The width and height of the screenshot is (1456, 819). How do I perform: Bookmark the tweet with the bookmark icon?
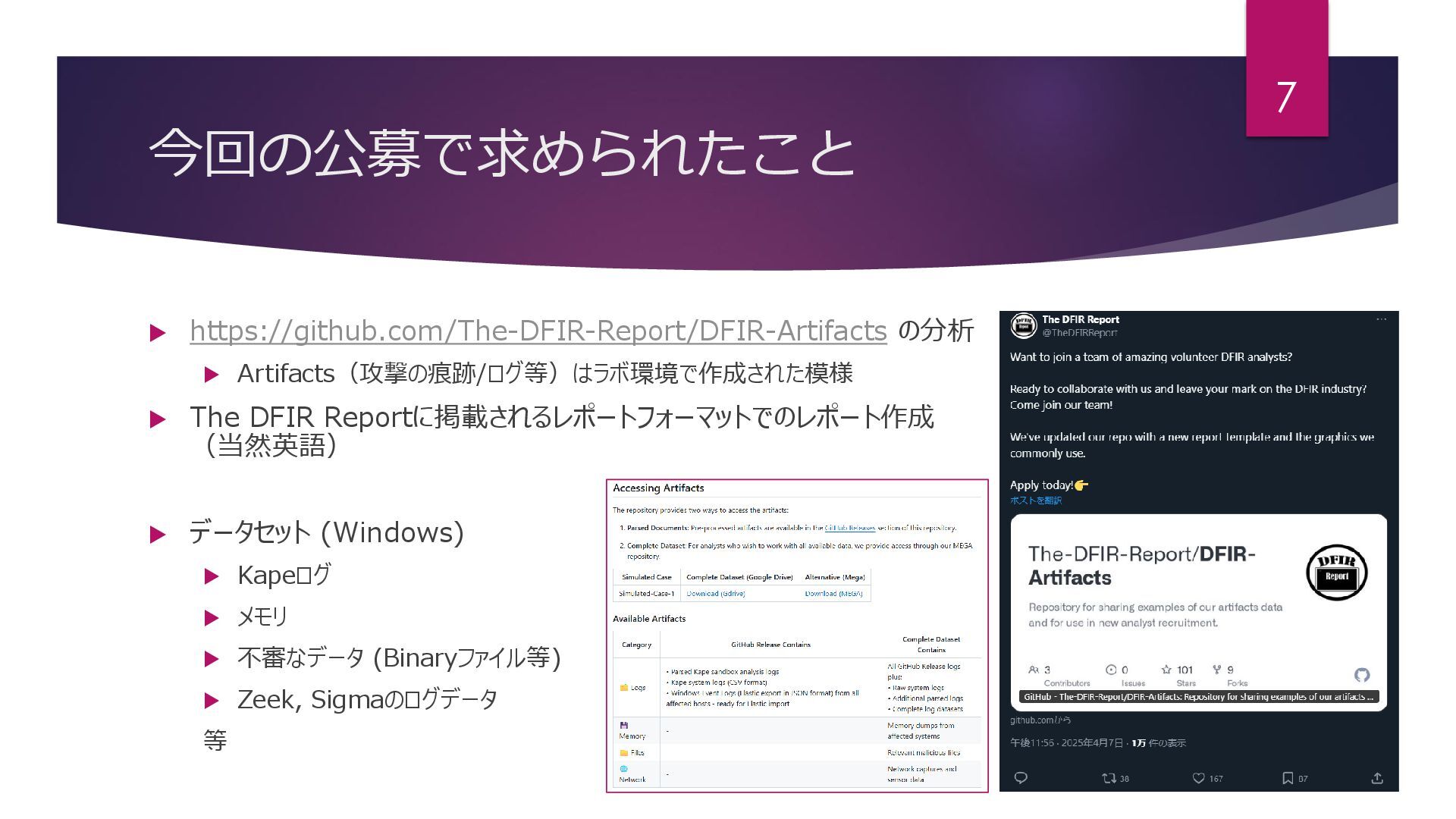[1288, 778]
